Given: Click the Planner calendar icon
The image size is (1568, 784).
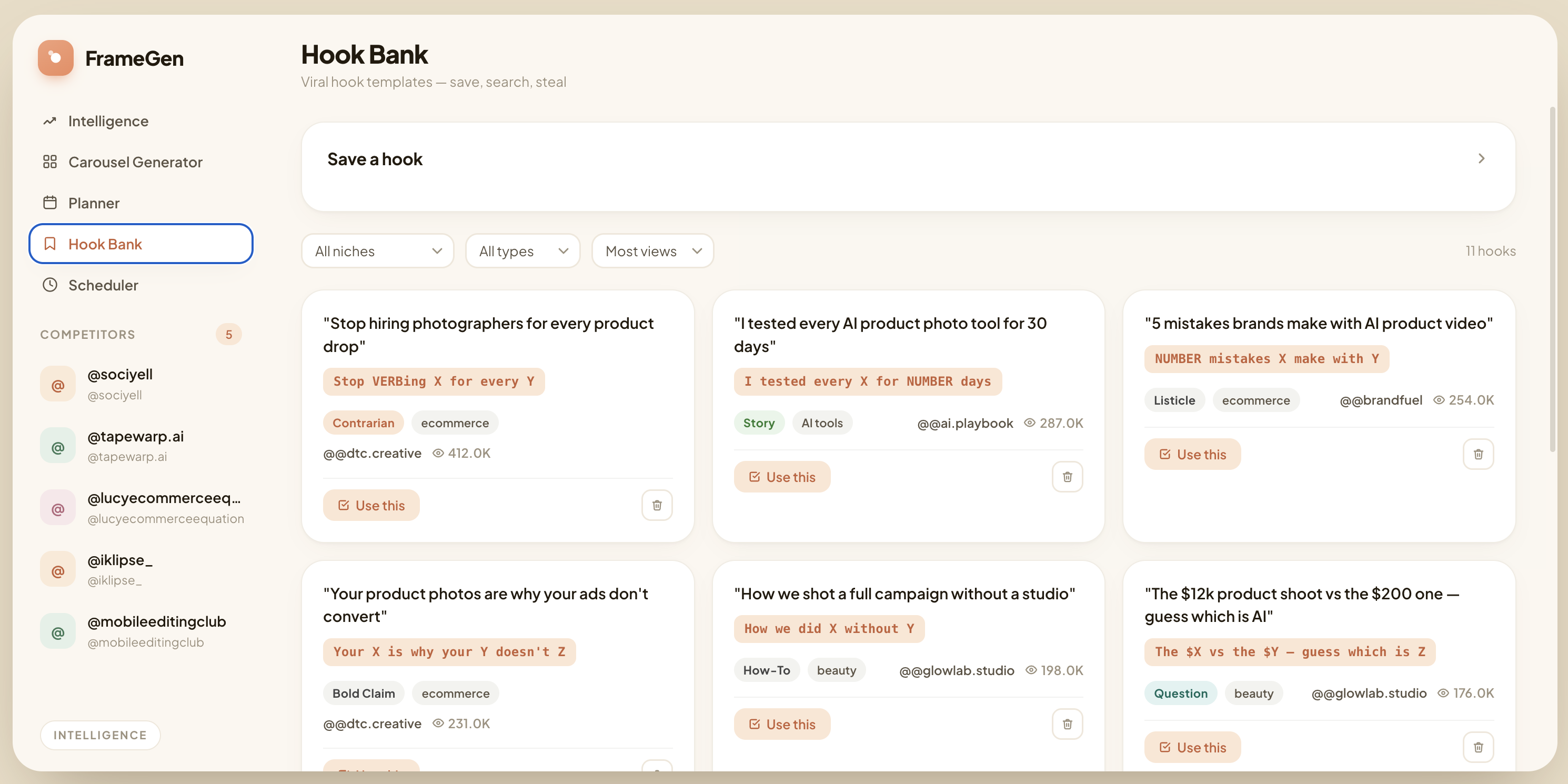Looking at the screenshot, I should (50, 203).
